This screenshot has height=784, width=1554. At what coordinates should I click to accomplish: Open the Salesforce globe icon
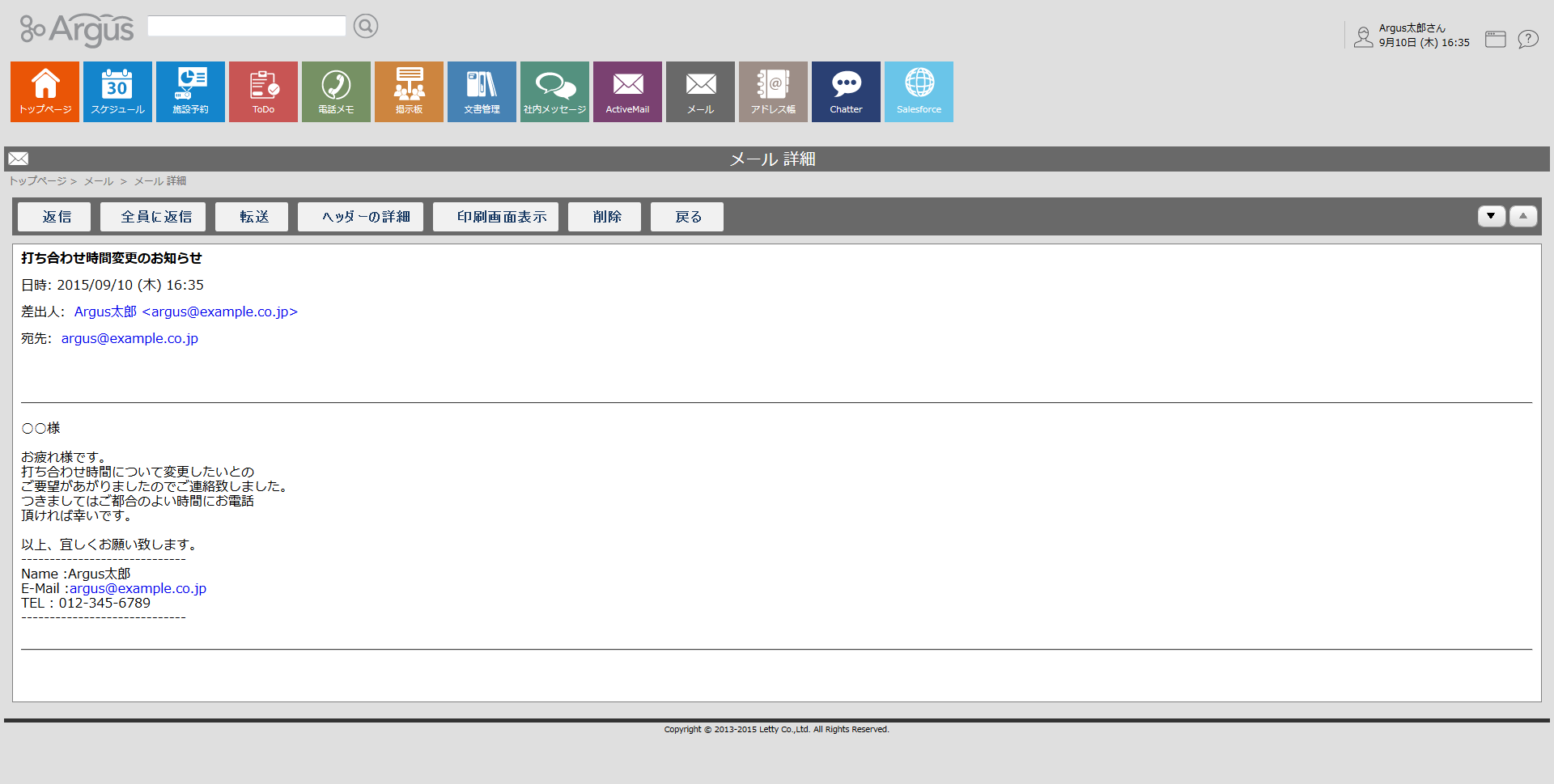(x=919, y=91)
